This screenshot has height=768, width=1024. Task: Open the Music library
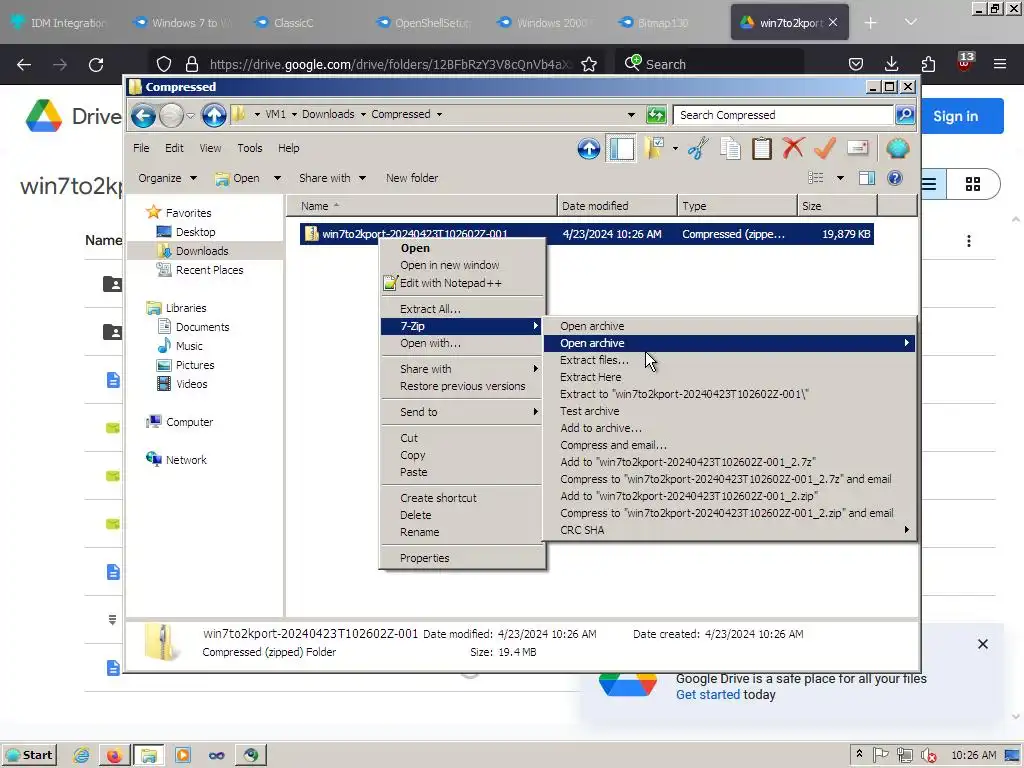pos(188,345)
